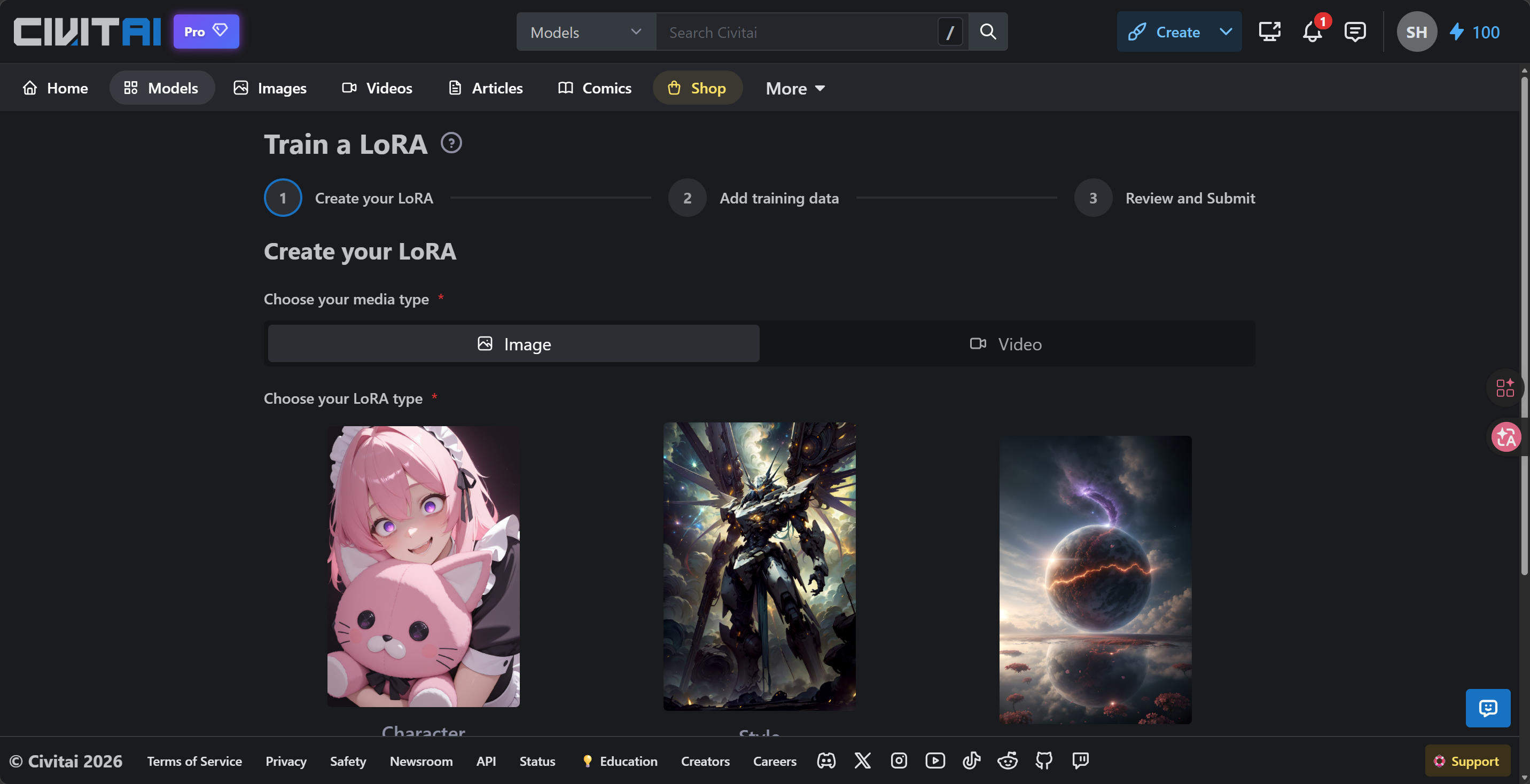Screen dimensions: 1530x784
Task: Go to the Home tab
Action: point(55,88)
